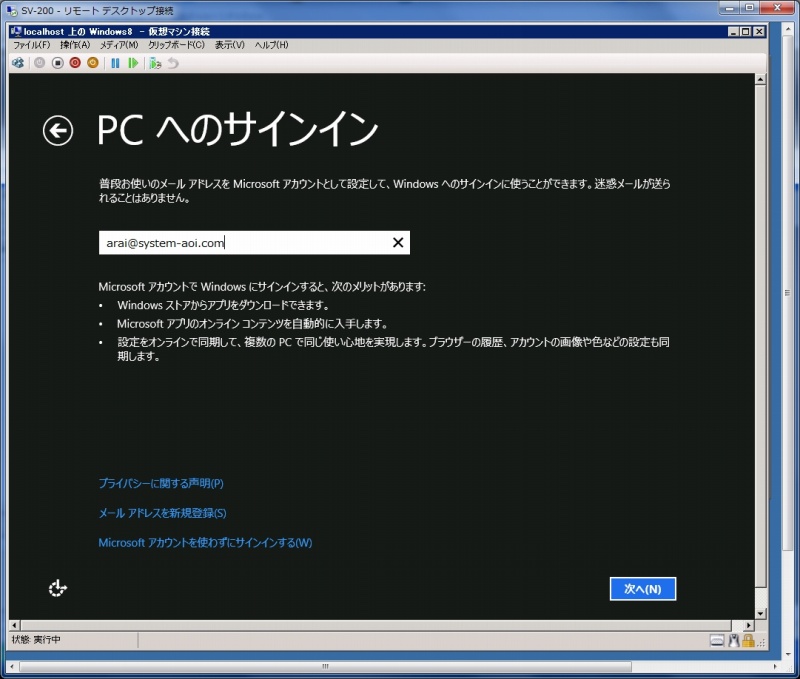Click the VM view horizontal scrollbar left arrow

(14, 625)
